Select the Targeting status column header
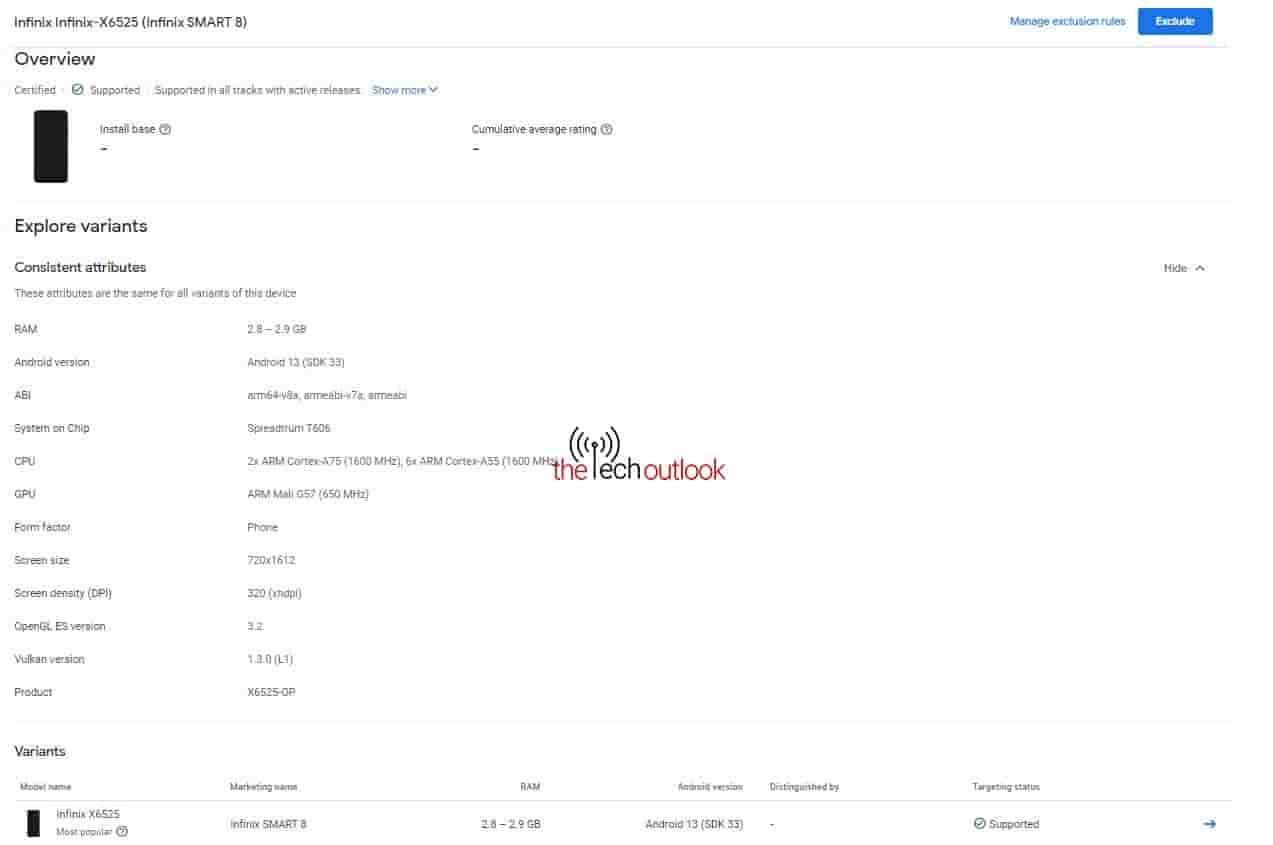 (1004, 787)
